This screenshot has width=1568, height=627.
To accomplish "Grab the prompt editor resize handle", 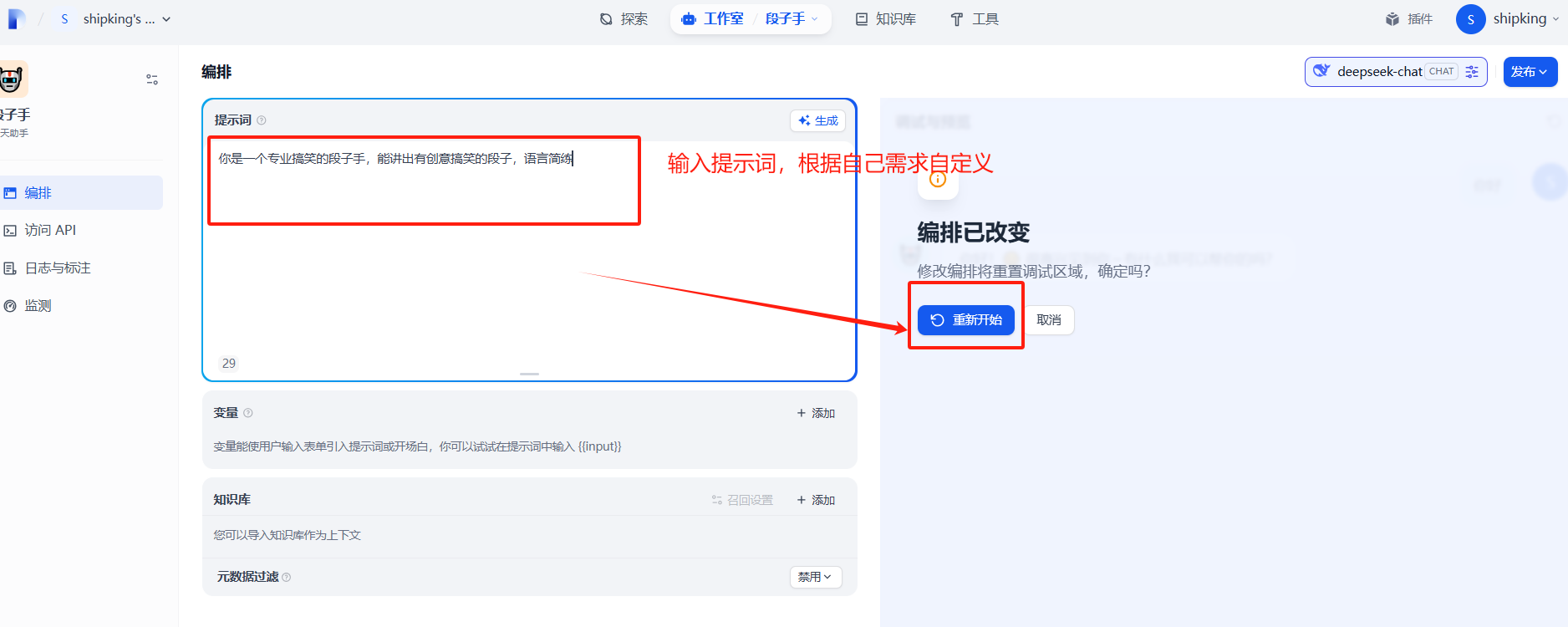I will coord(529,374).
